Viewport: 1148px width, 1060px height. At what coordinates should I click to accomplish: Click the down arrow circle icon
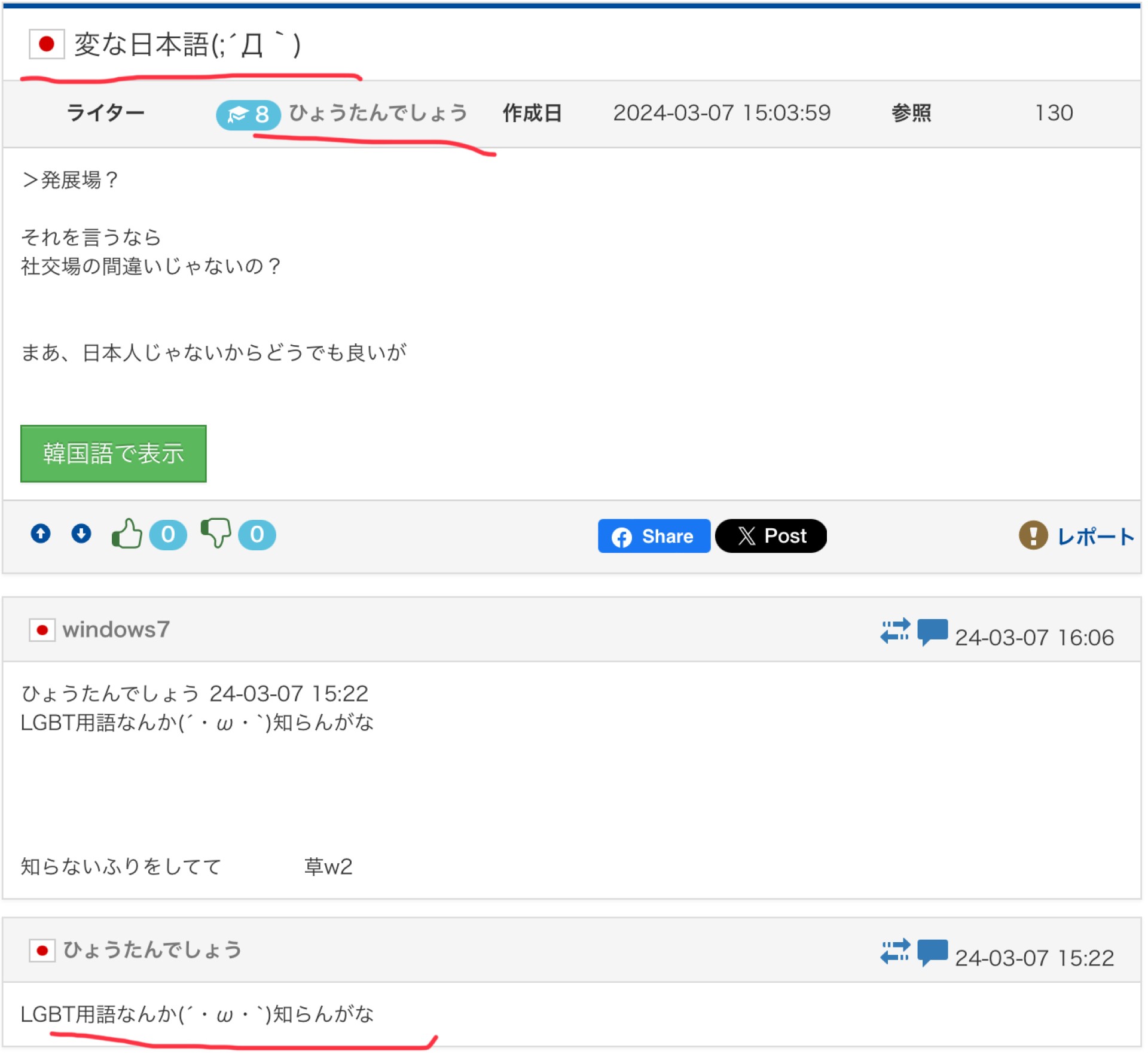[x=81, y=534]
